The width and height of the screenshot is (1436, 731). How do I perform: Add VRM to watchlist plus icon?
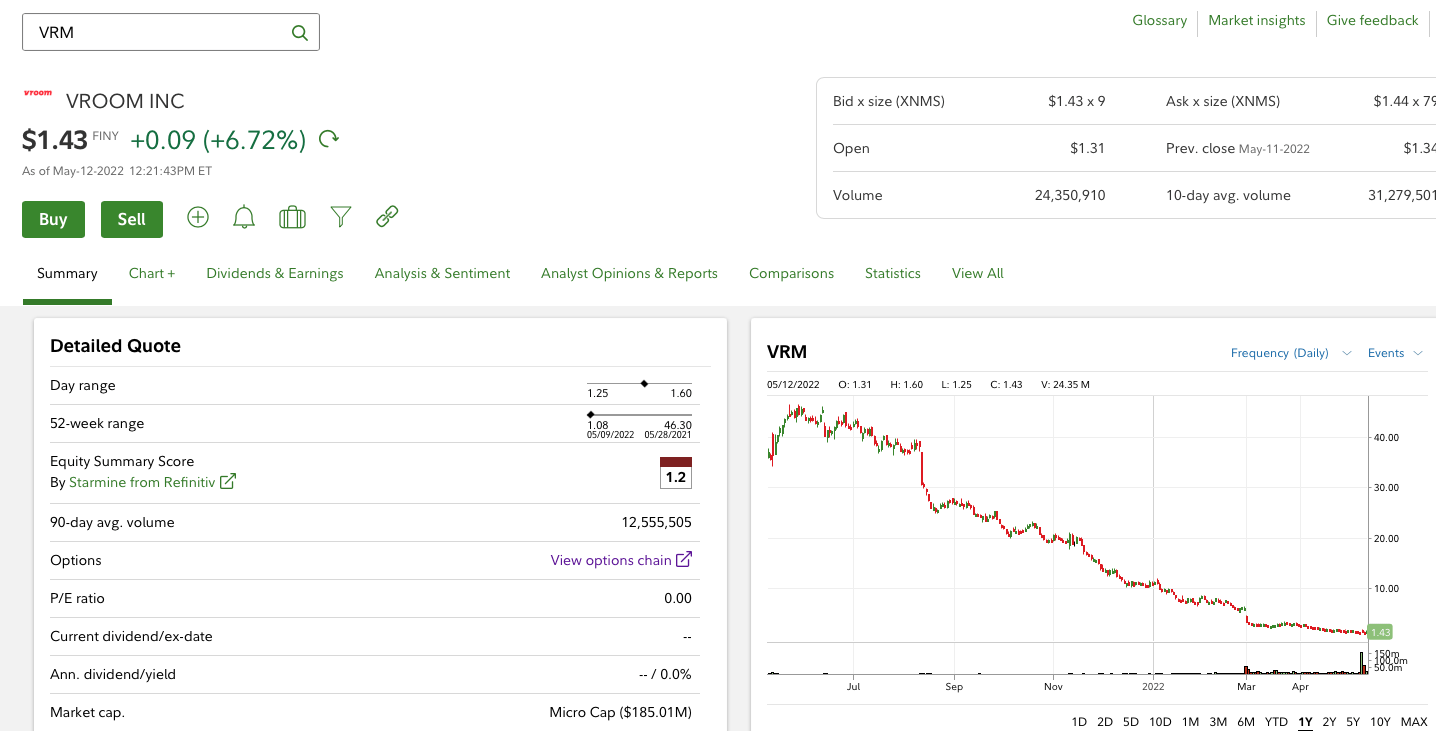198,217
